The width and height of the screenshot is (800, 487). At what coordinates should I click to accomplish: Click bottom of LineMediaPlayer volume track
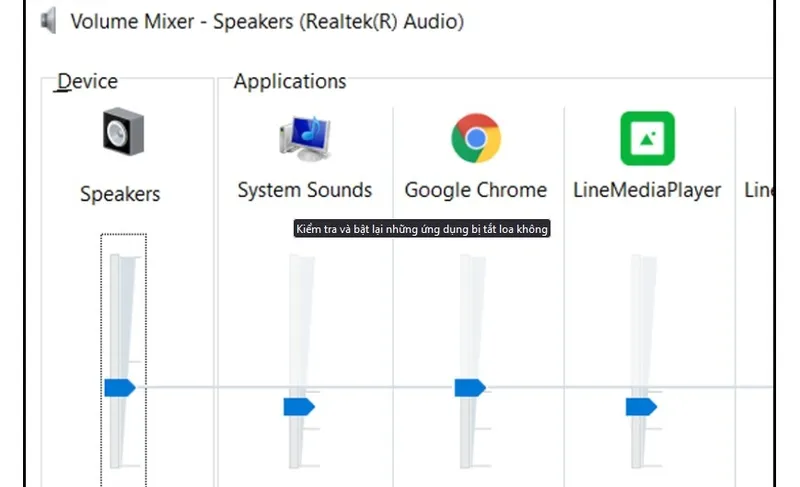[x=641, y=462]
